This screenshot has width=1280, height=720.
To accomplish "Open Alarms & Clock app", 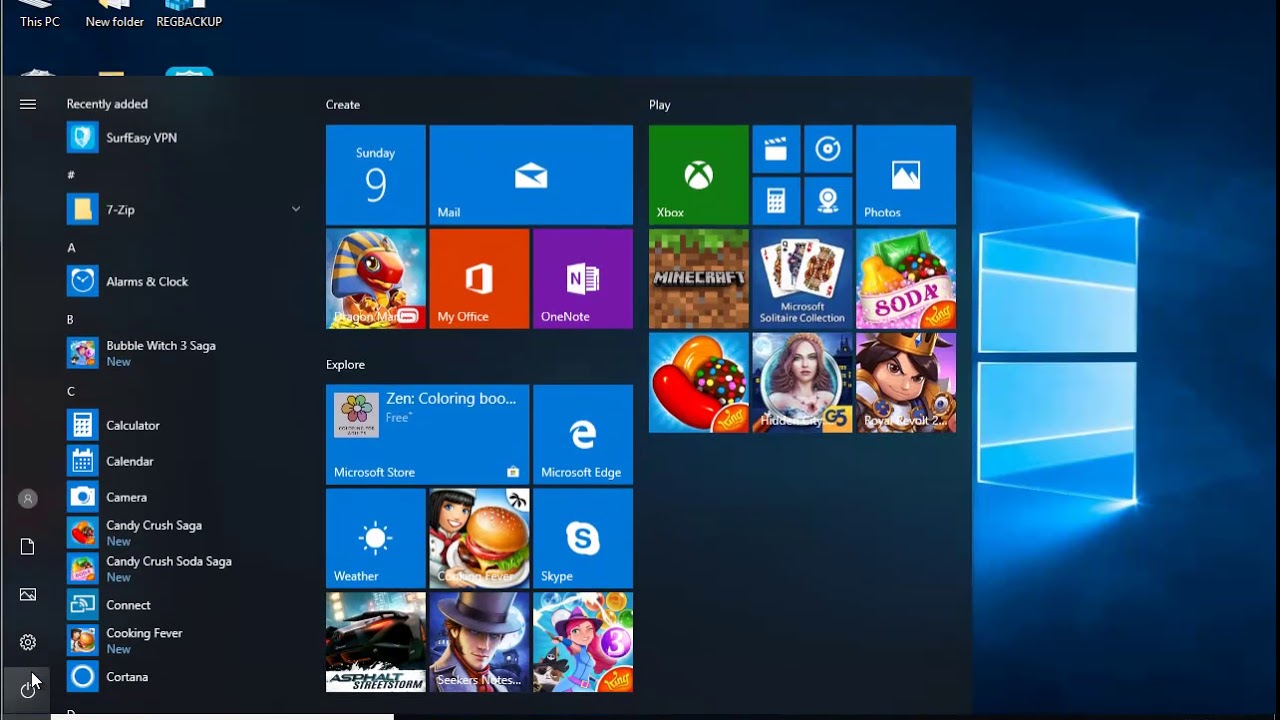I will (184, 281).
